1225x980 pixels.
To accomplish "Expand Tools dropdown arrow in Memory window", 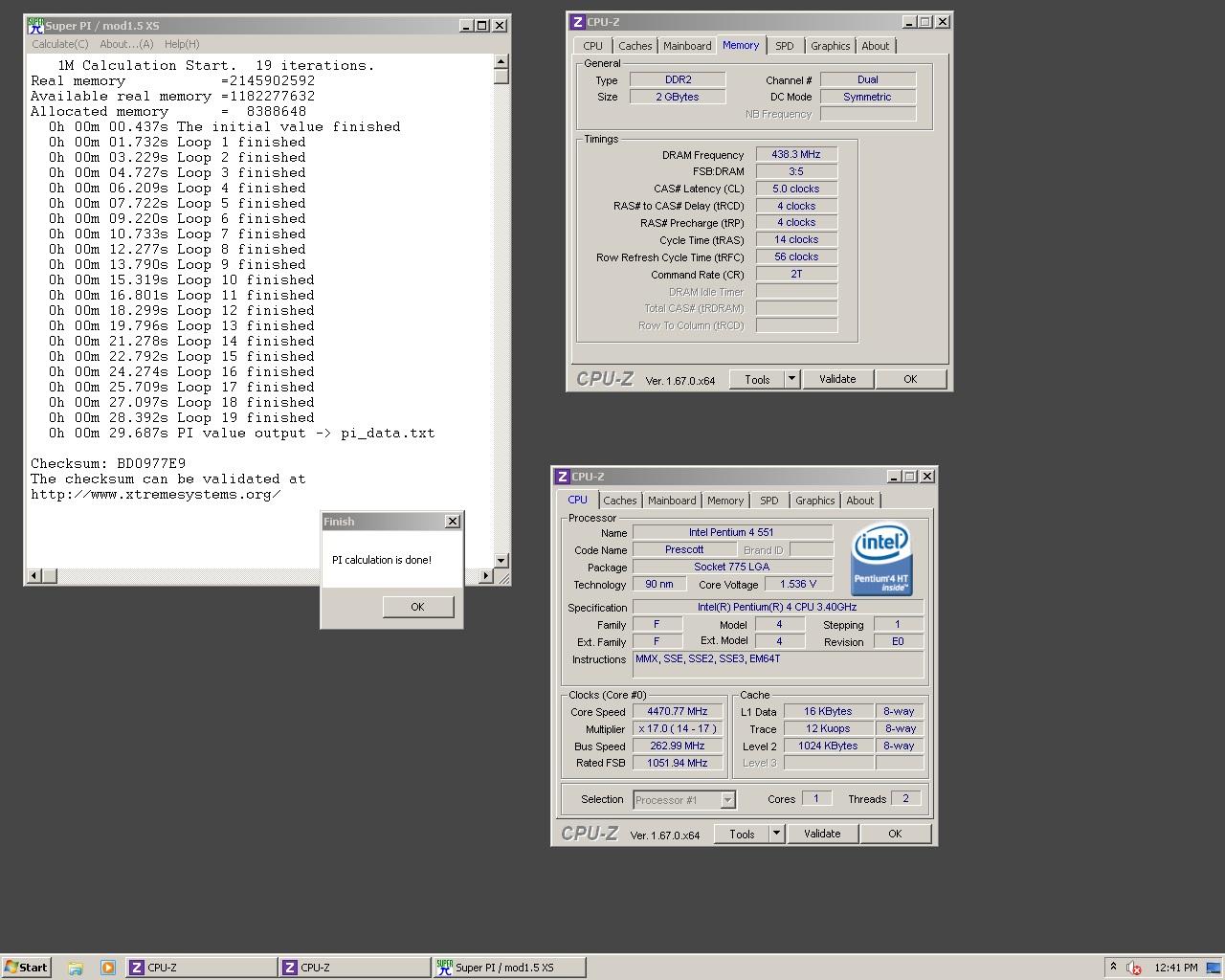I will pyautogui.click(x=791, y=380).
